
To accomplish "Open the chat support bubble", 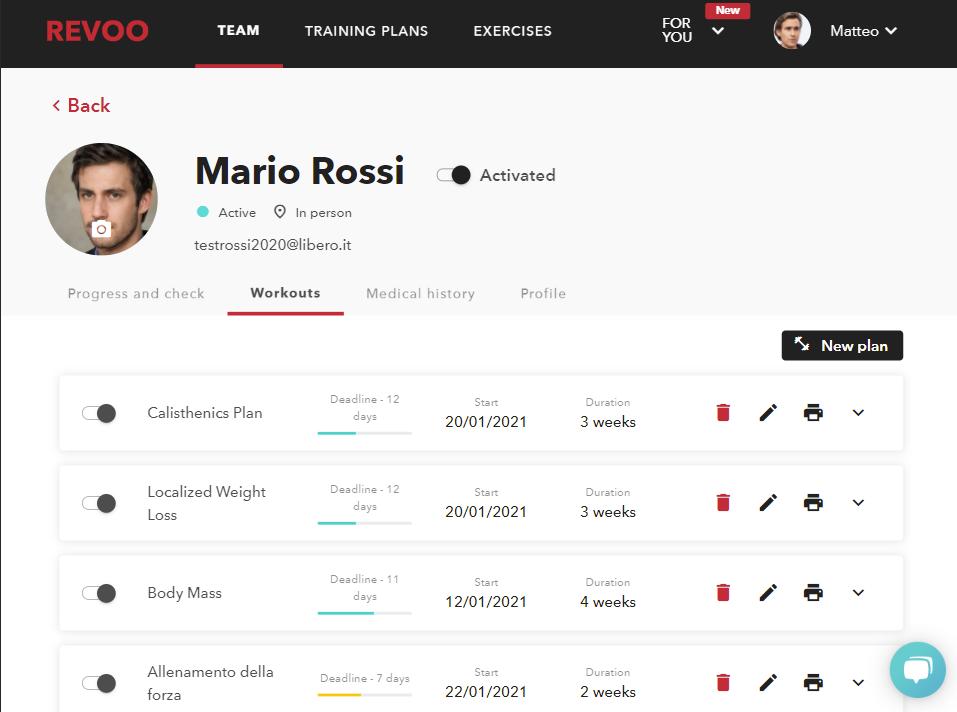I will click(x=917, y=669).
